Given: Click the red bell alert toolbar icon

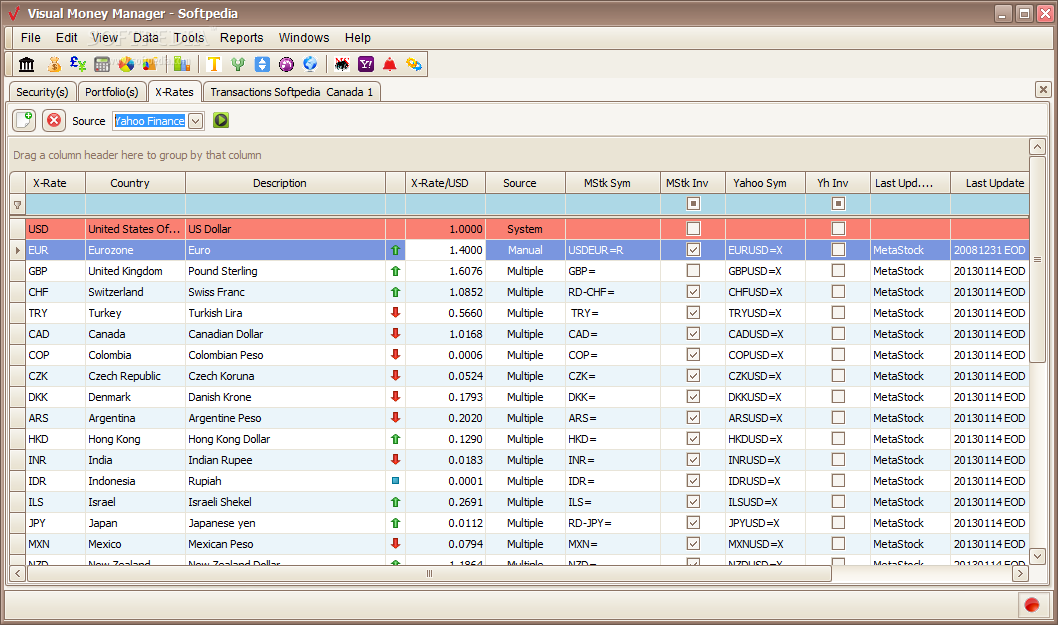Looking at the screenshot, I should coord(389,64).
